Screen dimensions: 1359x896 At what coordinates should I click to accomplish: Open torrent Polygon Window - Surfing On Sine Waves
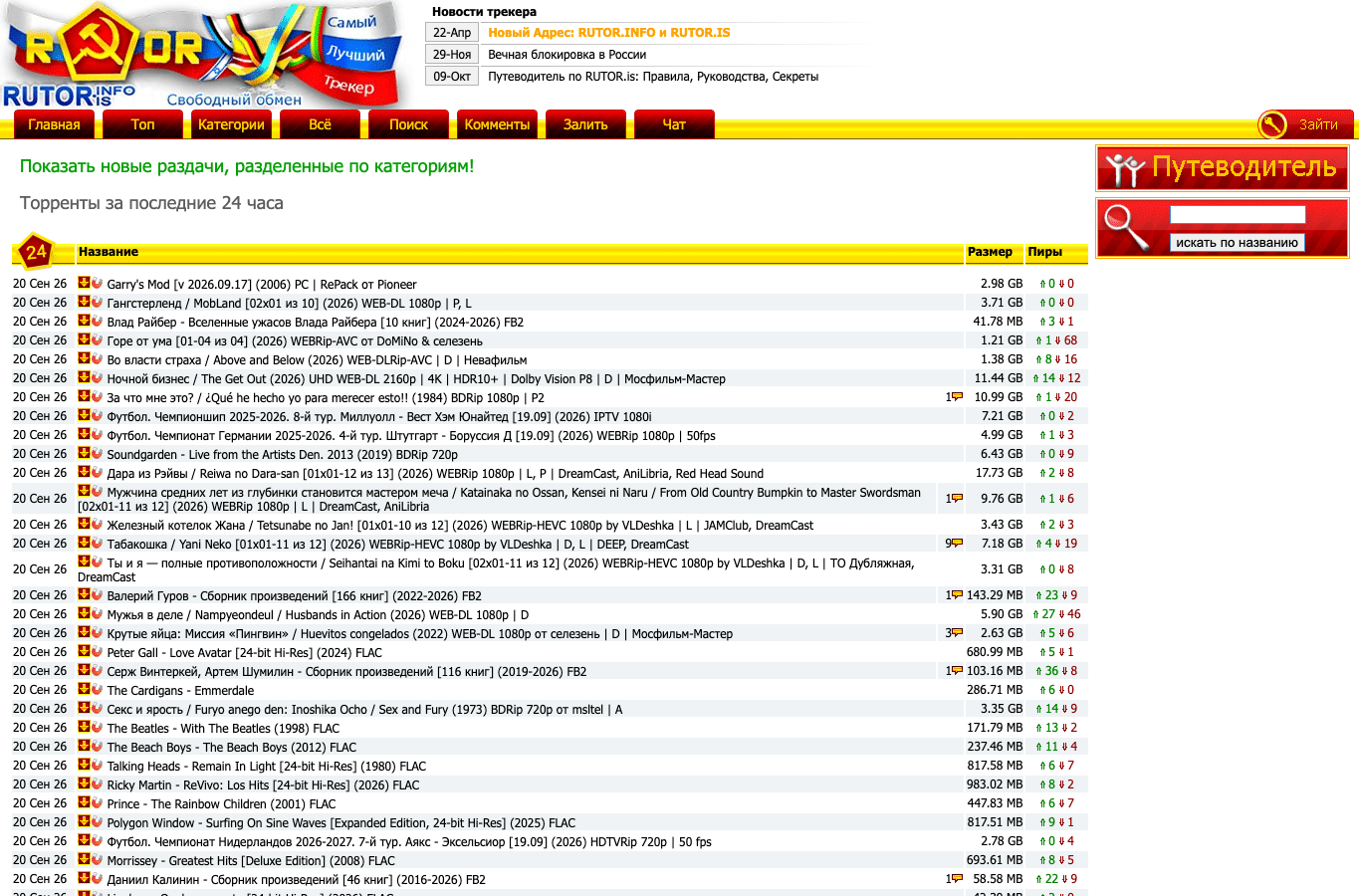click(x=341, y=823)
